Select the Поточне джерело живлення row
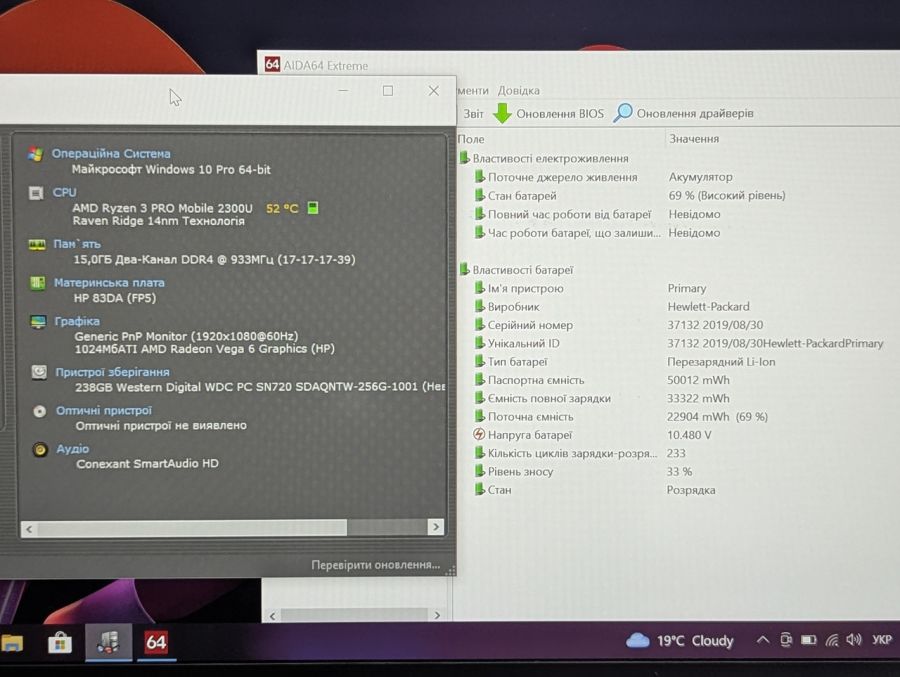This screenshot has height=677, width=900. 678,177
